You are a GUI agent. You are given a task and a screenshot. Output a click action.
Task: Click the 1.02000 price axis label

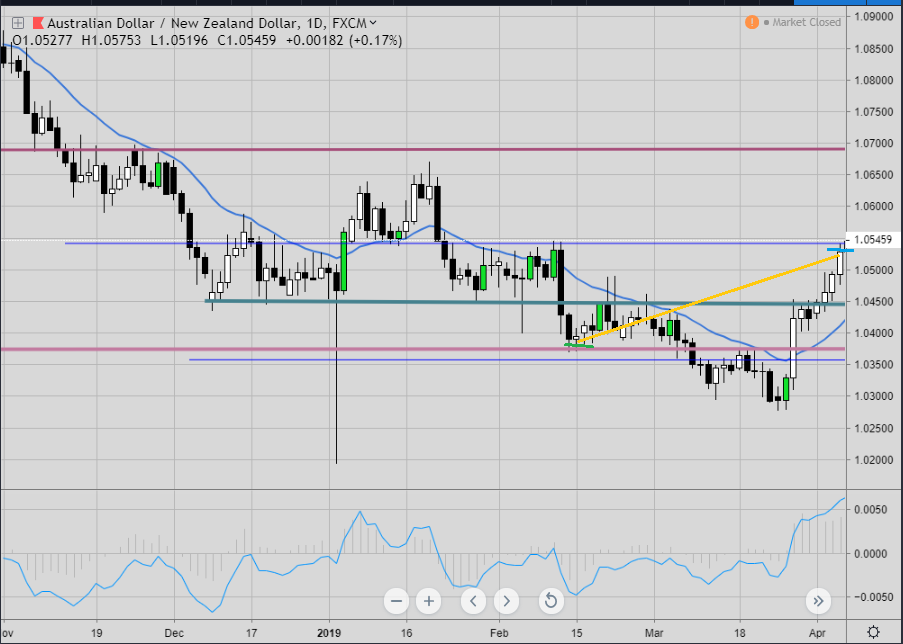click(874, 460)
